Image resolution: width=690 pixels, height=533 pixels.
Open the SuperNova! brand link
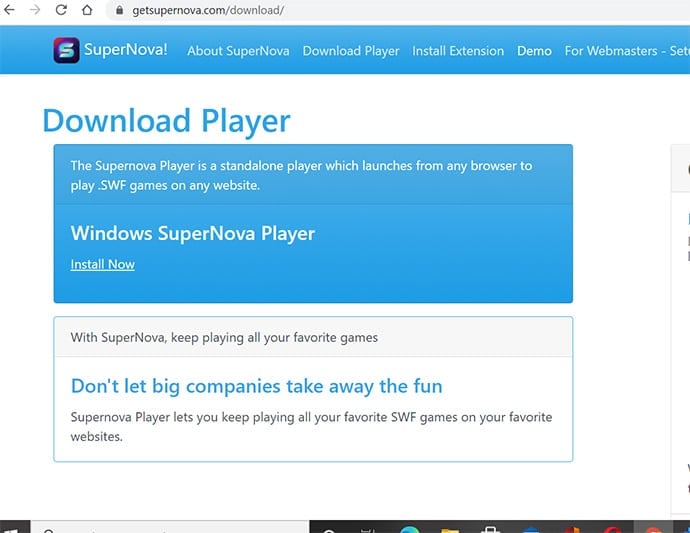[126, 50]
